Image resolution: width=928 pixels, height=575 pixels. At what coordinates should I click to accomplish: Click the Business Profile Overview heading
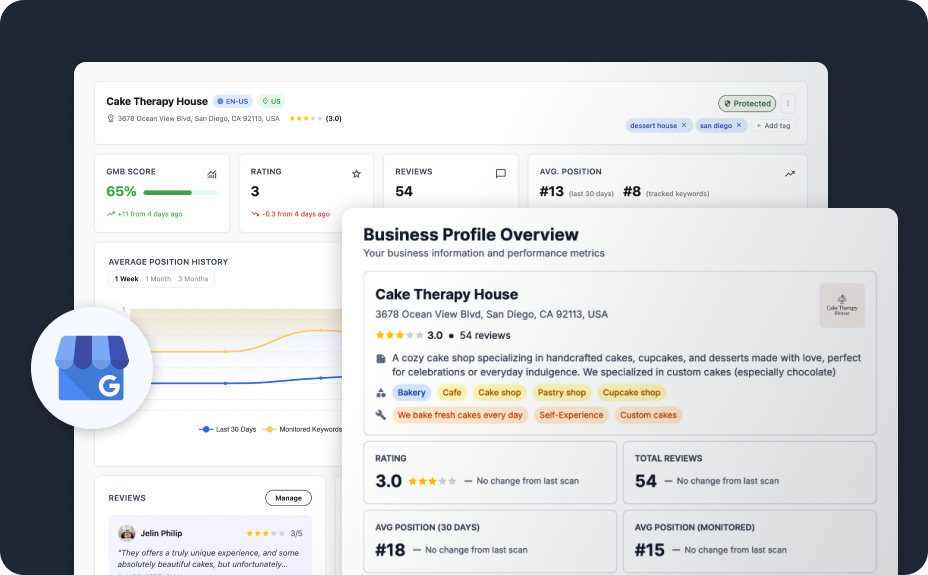tap(471, 235)
